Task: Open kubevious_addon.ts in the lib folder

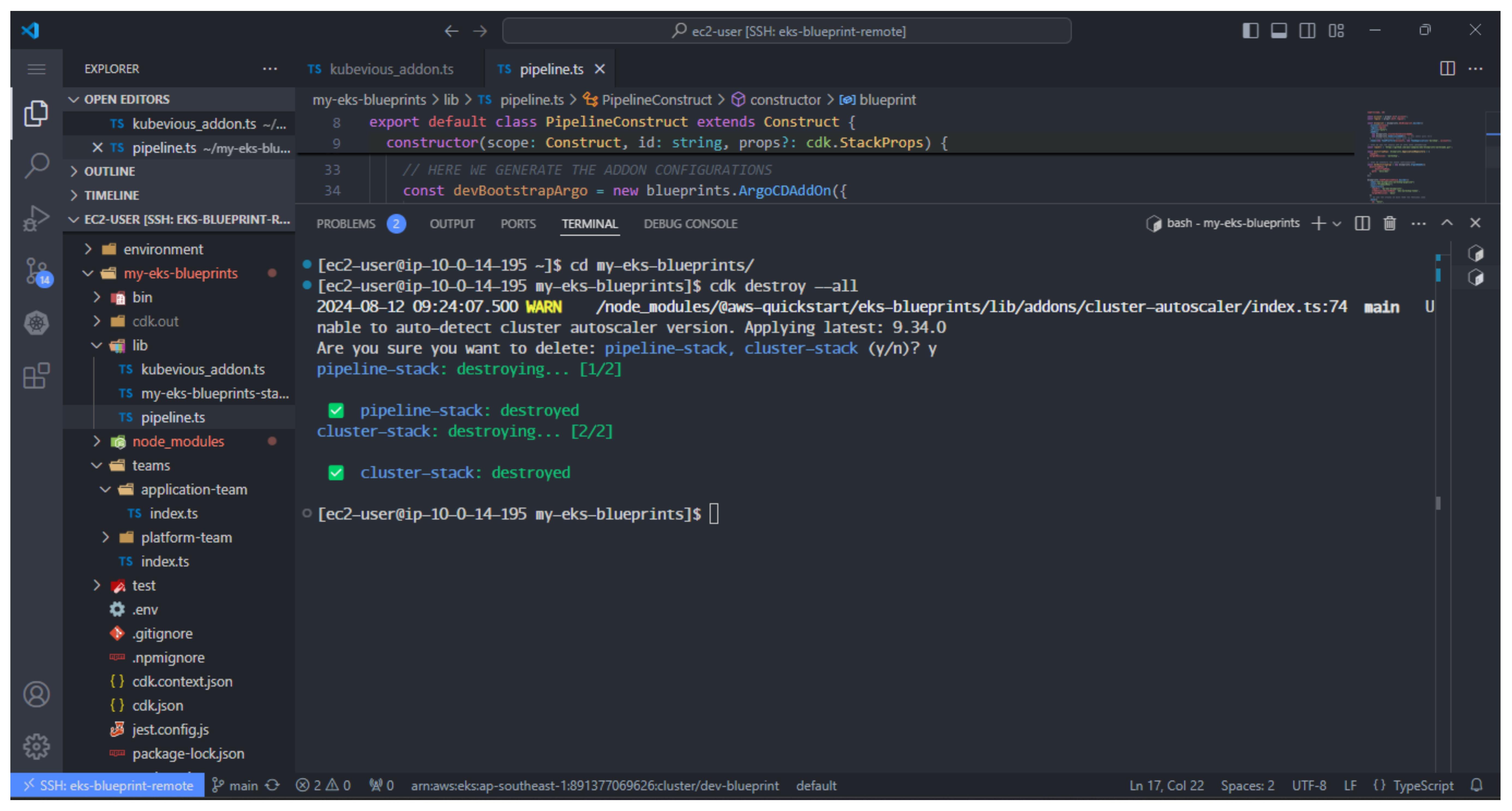Action: click(179, 369)
